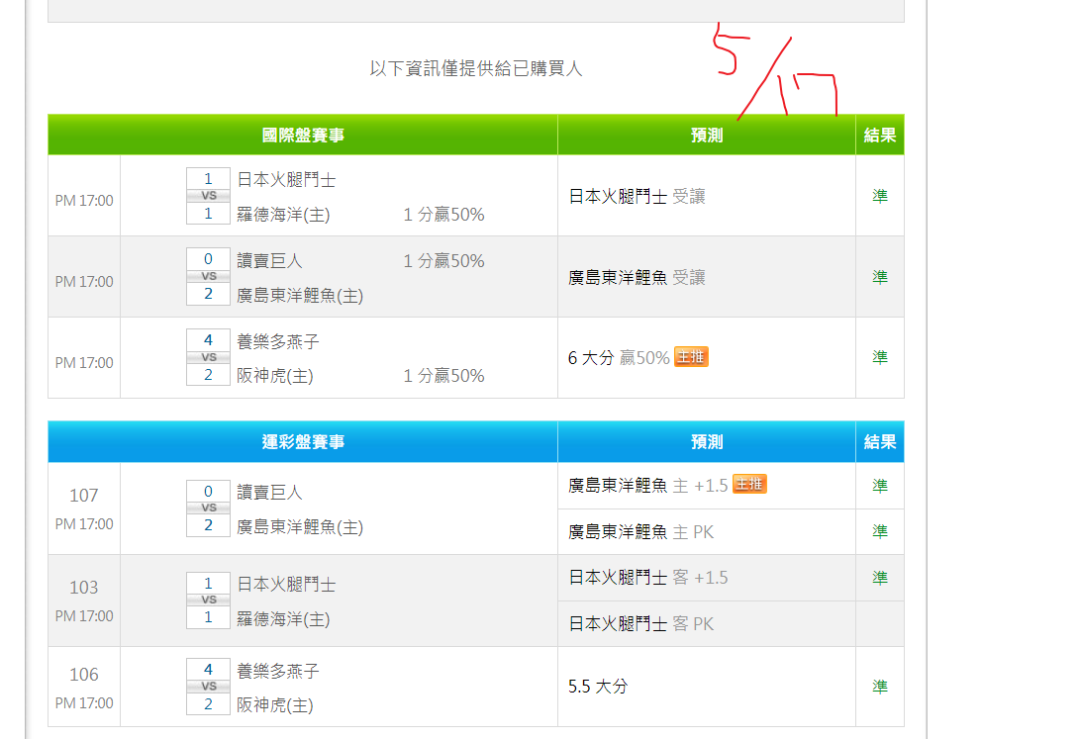Click the 準 result for 廣島東洋鯉魚 受讓
The image size is (1080, 739).
(880, 277)
